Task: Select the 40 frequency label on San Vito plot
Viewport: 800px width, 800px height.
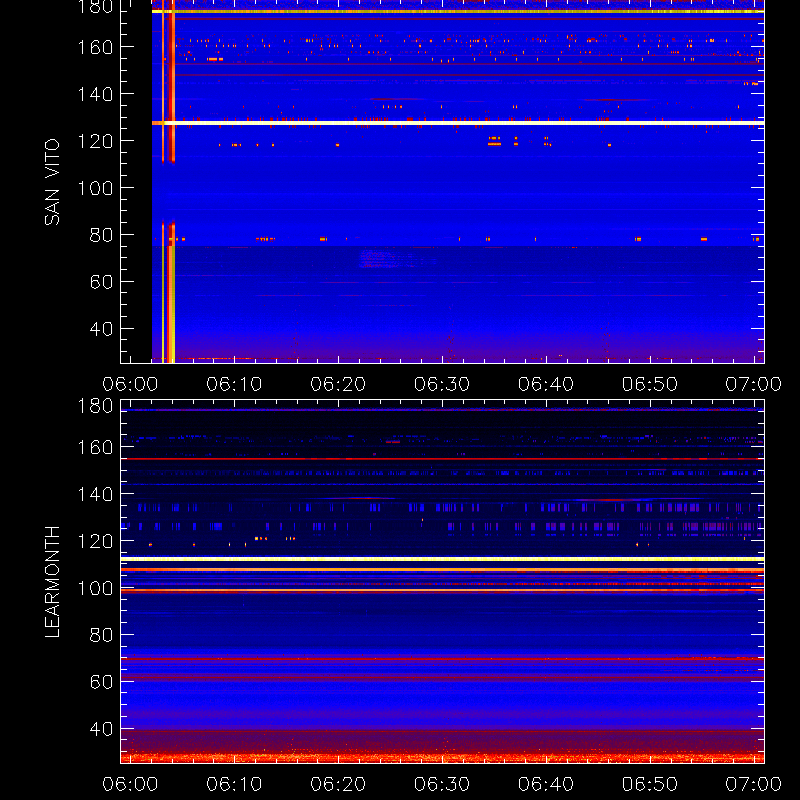Action: tap(102, 329)
